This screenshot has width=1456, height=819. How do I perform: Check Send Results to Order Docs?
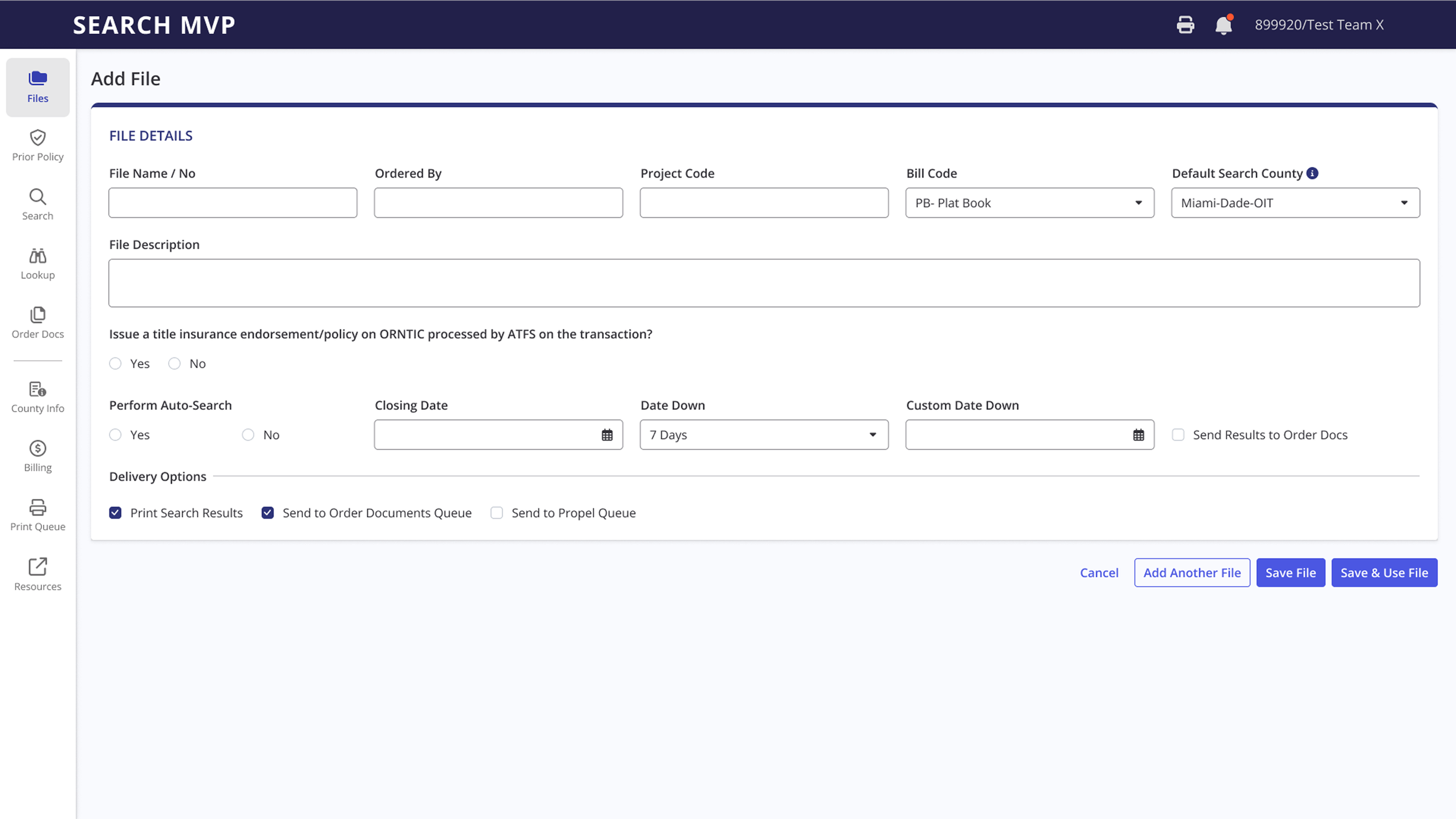1178,435
